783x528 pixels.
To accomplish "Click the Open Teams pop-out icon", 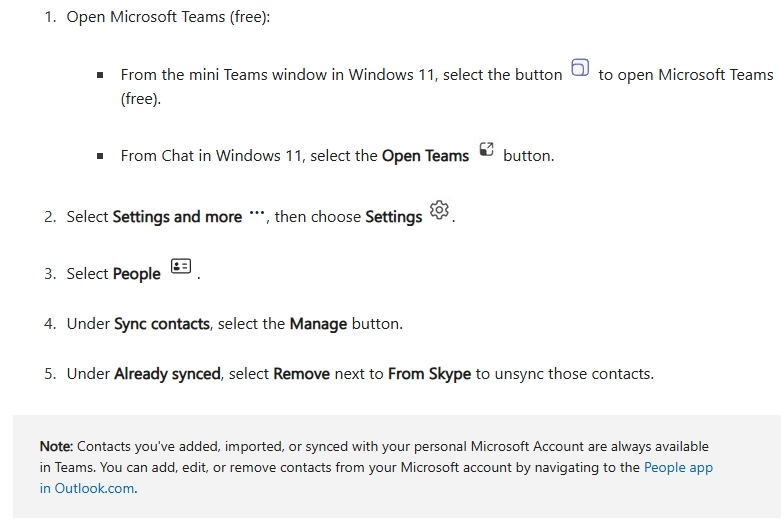I will [x=486, y=150].
